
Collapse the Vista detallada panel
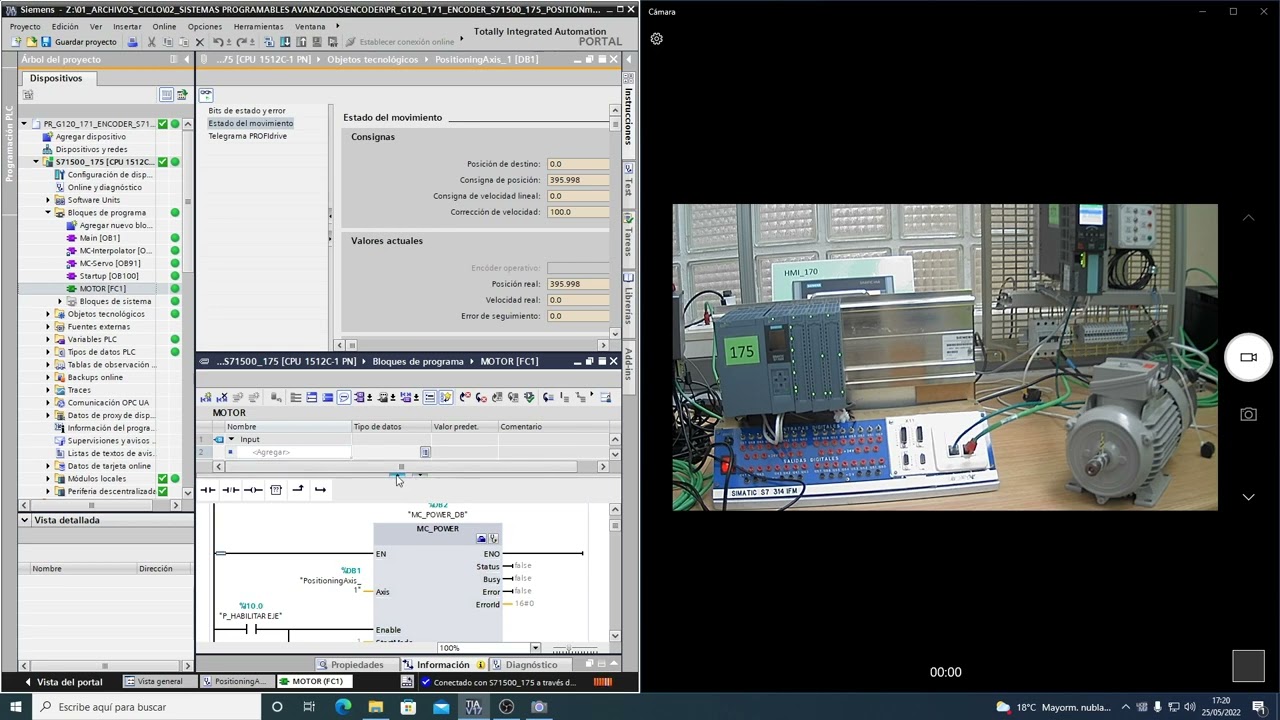25,520
